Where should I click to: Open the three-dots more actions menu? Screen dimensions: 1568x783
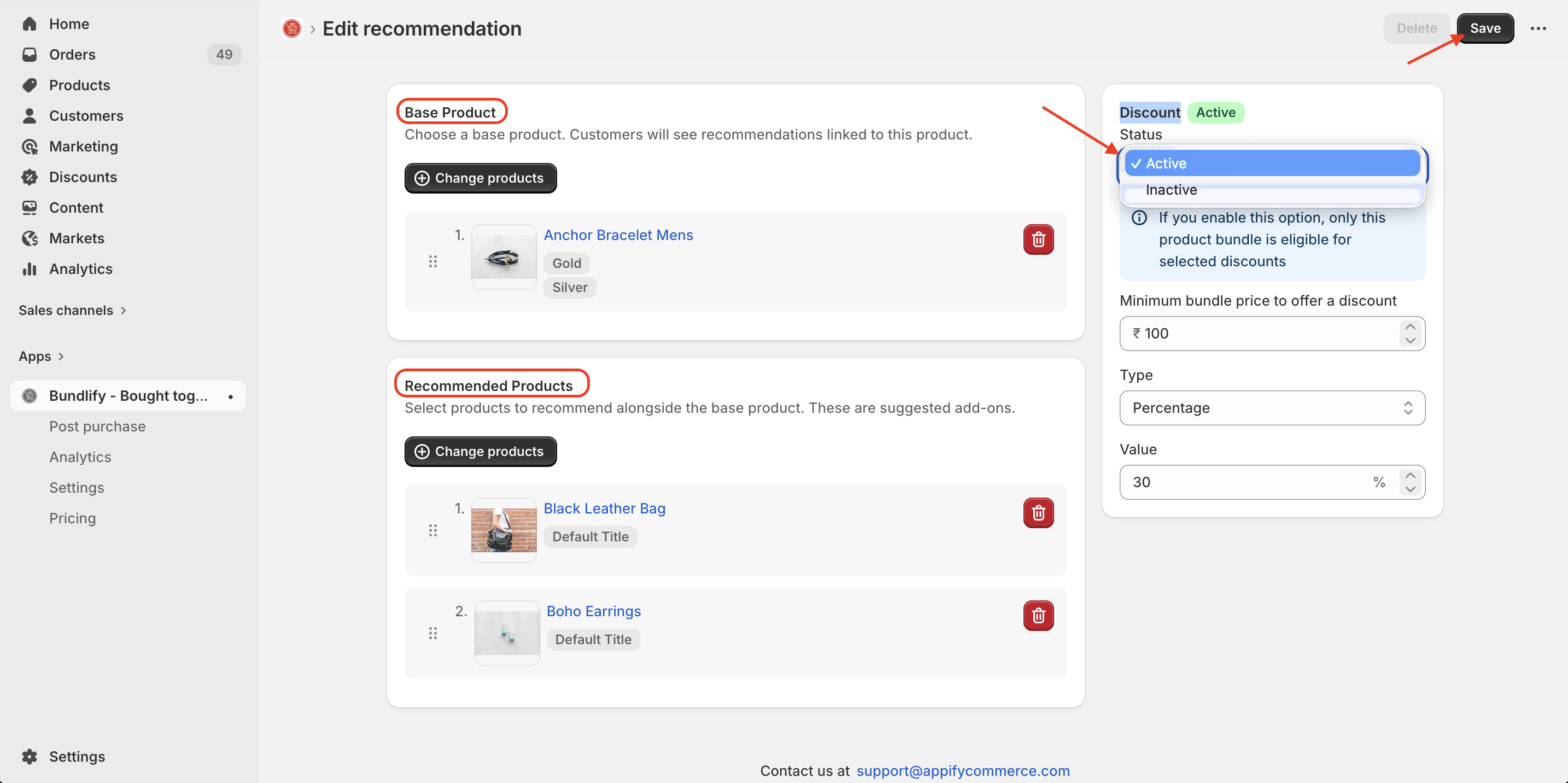[1537, 28]
